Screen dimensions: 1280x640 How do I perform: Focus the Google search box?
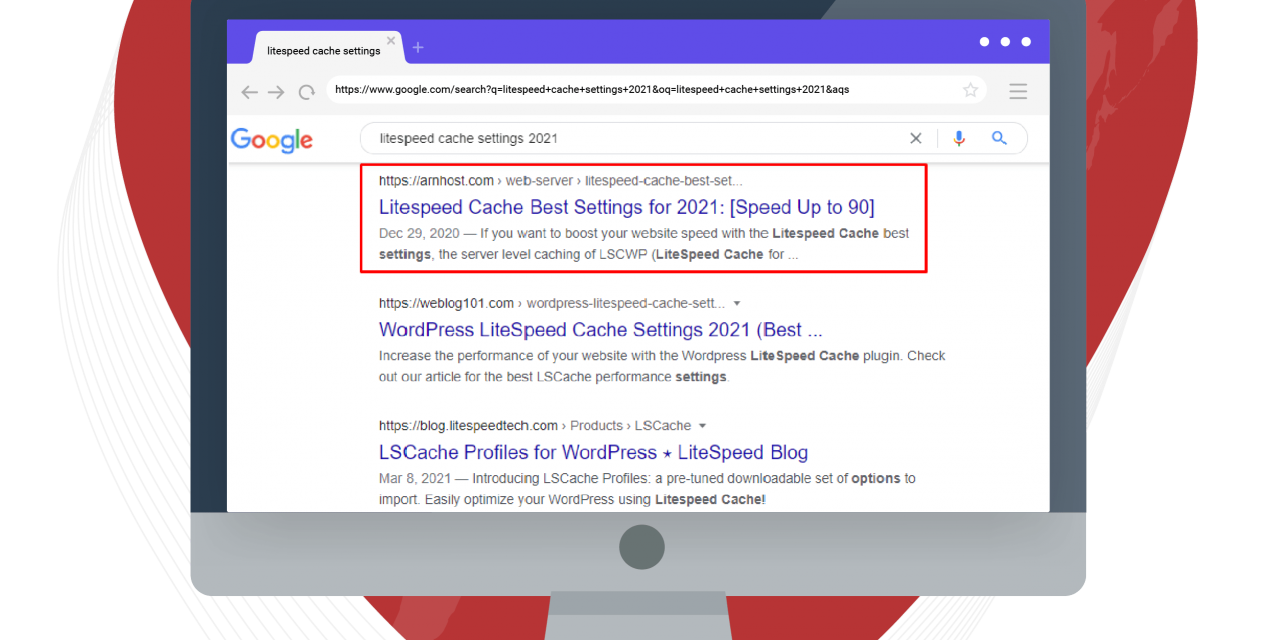pyautogui.click(x=630, y=139)
